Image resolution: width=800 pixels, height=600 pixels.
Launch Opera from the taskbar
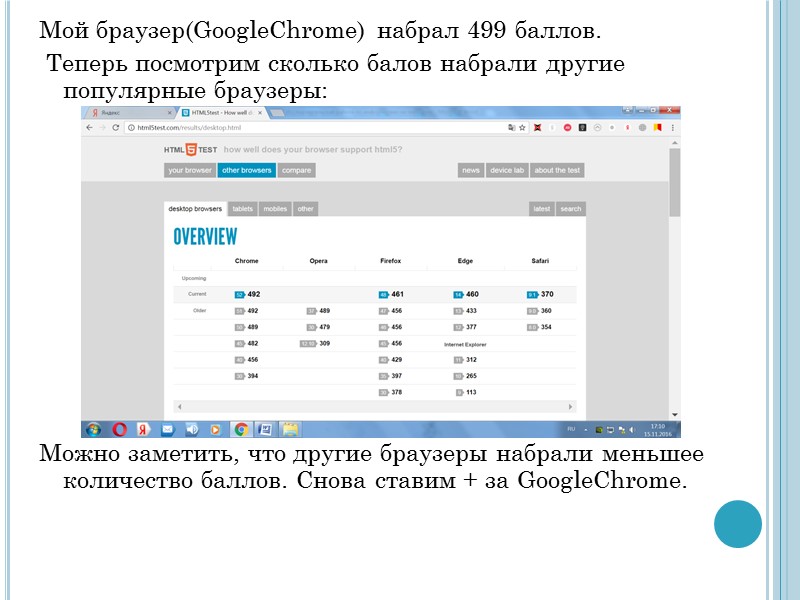119,430
